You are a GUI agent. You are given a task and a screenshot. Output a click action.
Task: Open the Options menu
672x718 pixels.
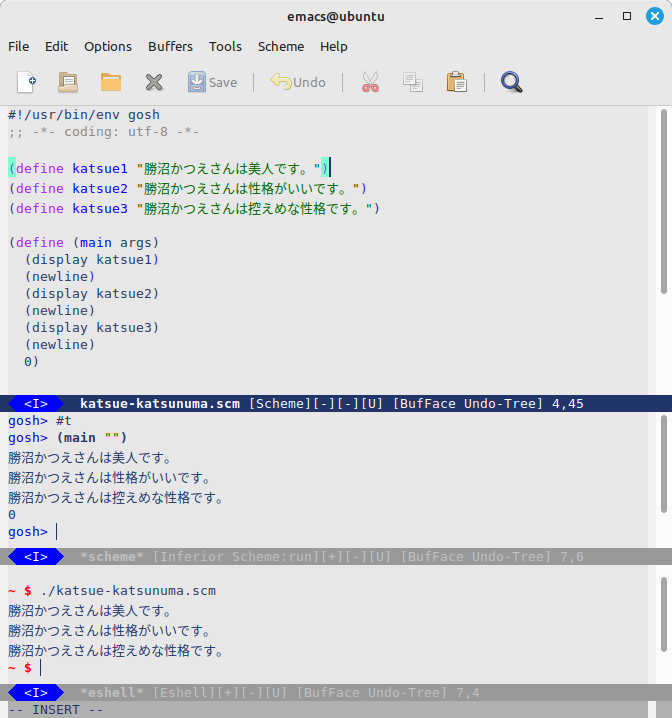click(108, 47)
